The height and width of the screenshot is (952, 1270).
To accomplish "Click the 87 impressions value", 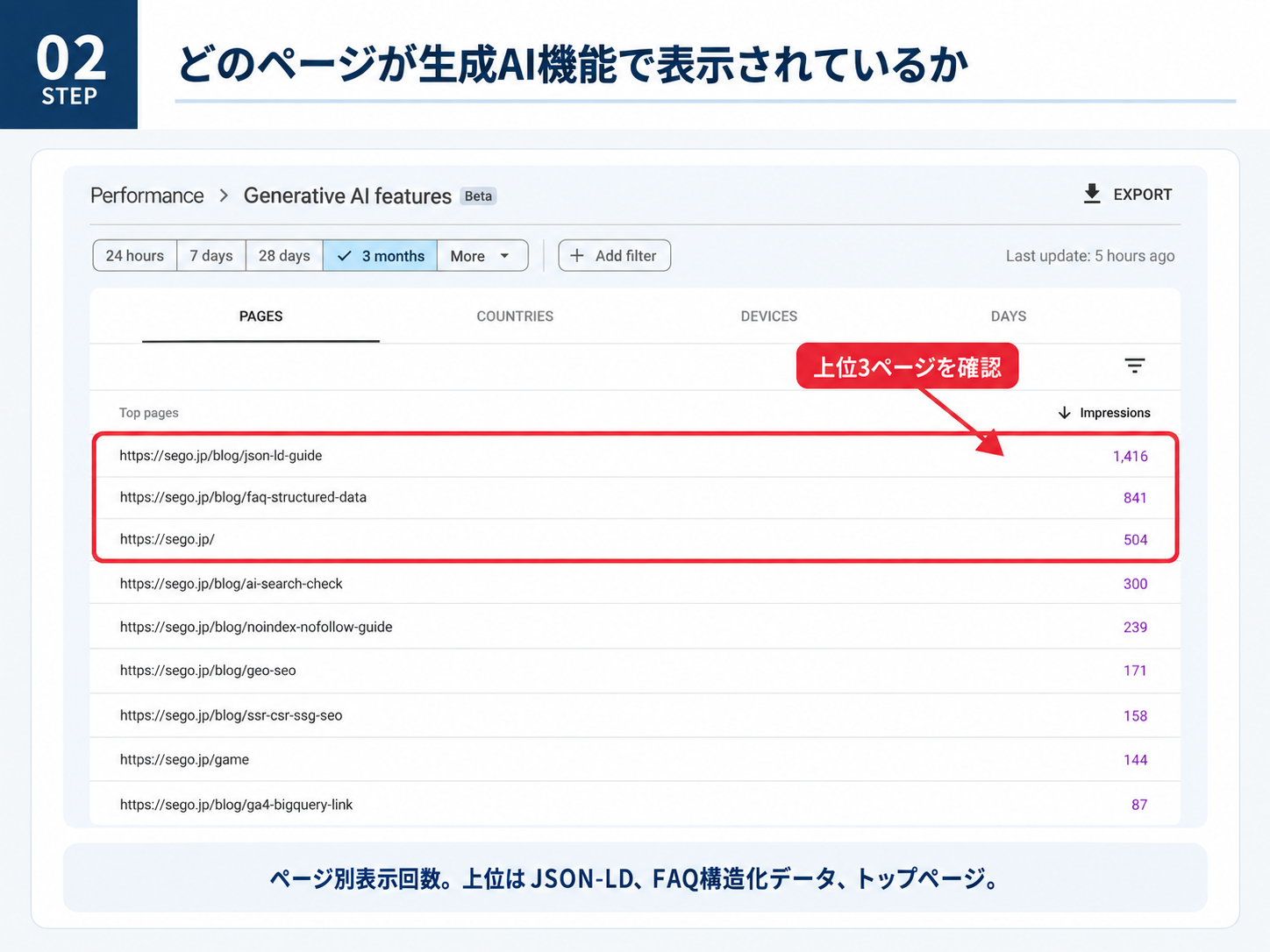I will tap(1139, 805).
